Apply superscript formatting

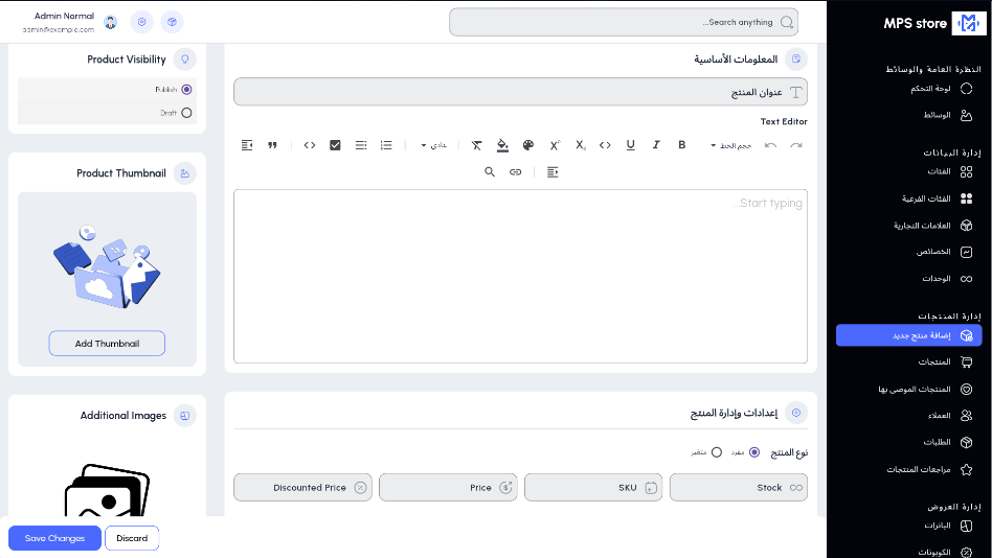pos(554,145)
